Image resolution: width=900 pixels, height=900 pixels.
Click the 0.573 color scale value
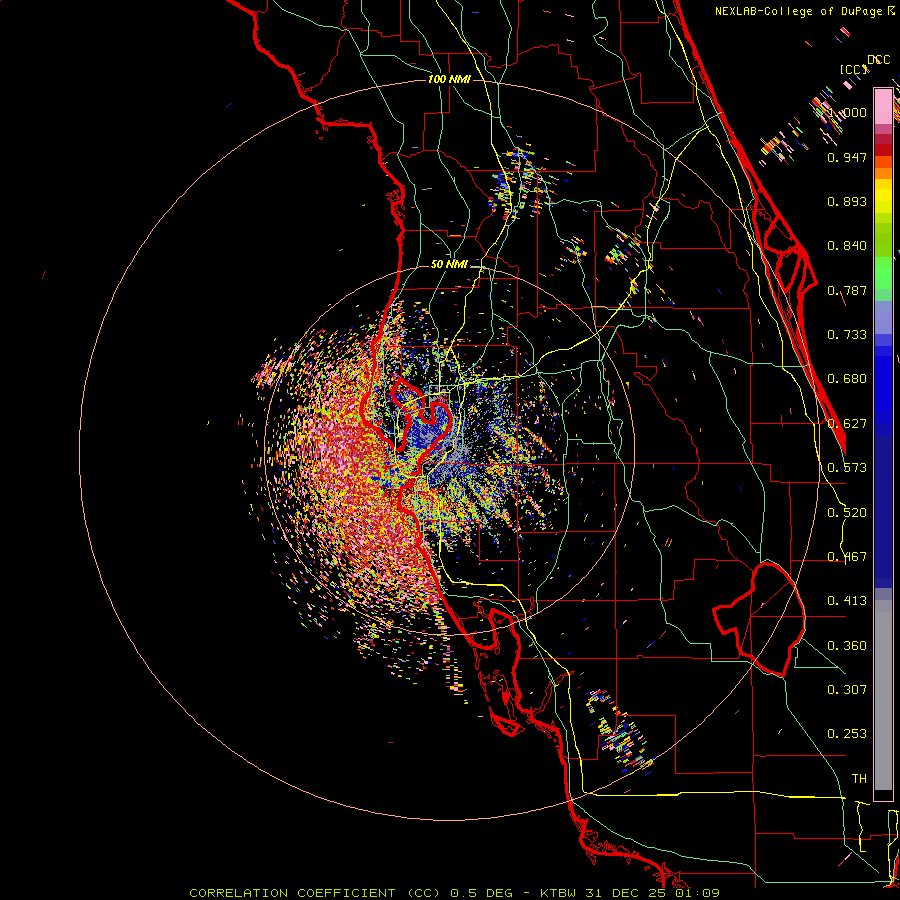847,468
